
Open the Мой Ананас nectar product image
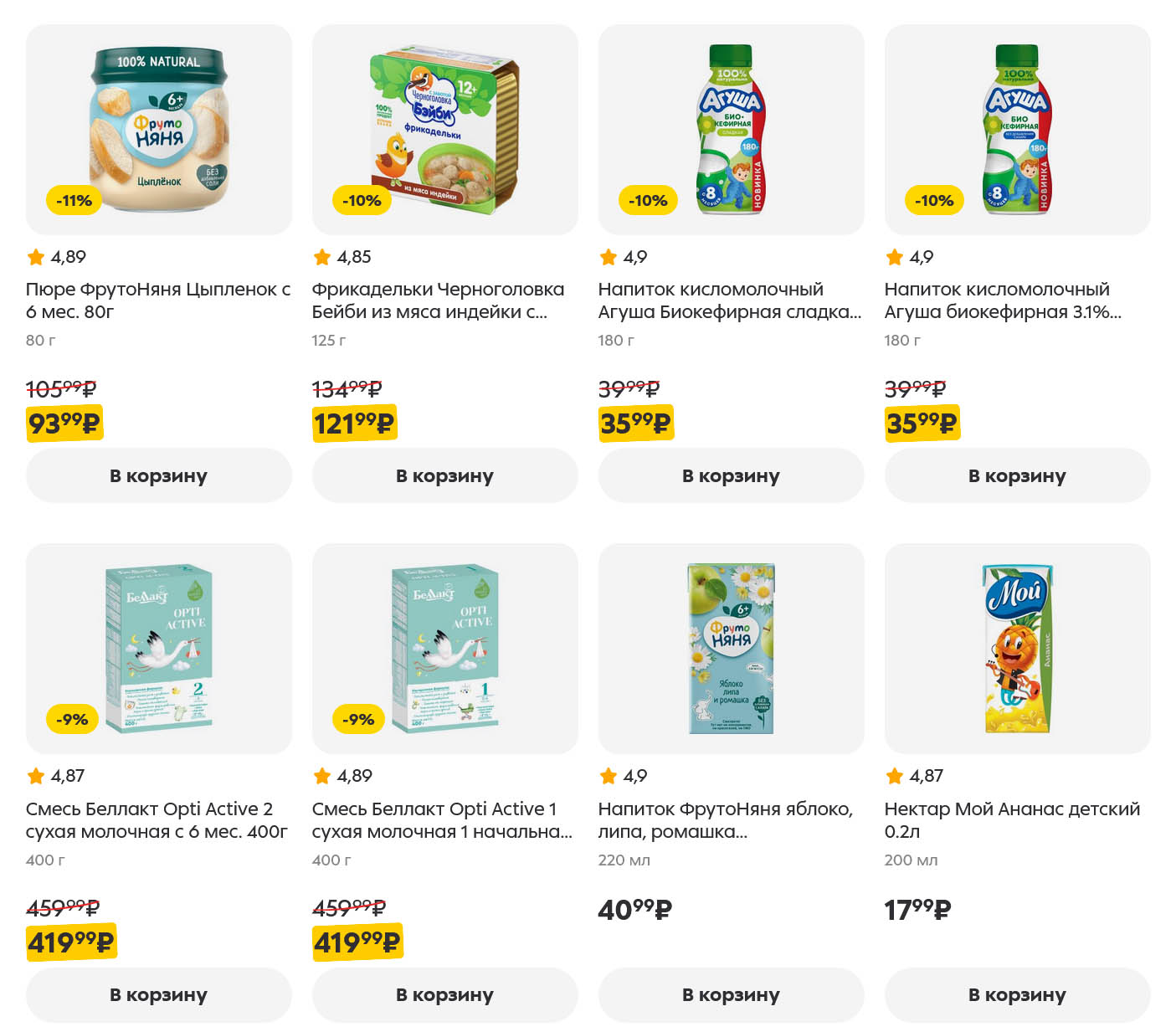point(1017,649)
